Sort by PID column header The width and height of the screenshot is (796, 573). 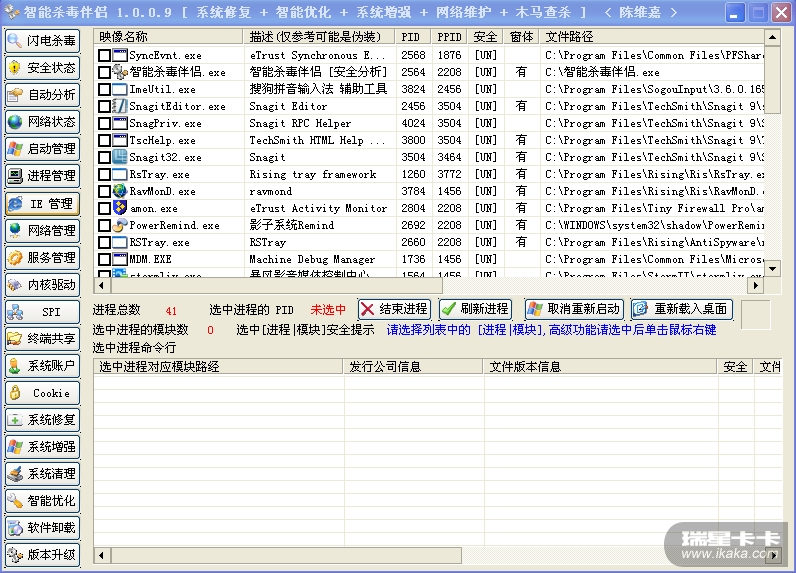point(413,37)
